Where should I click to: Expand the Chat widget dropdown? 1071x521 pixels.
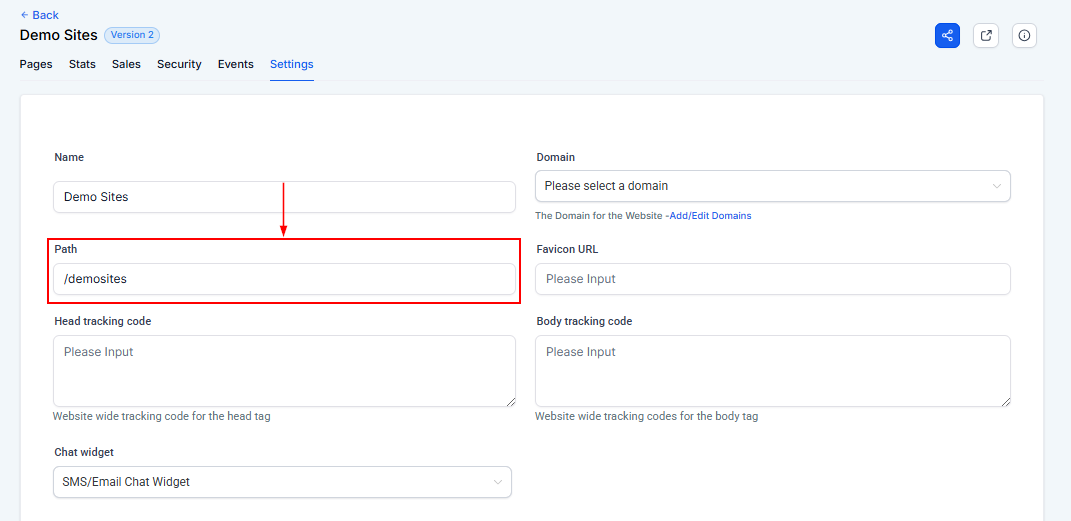pyautogui.click(x=281, y=482)
